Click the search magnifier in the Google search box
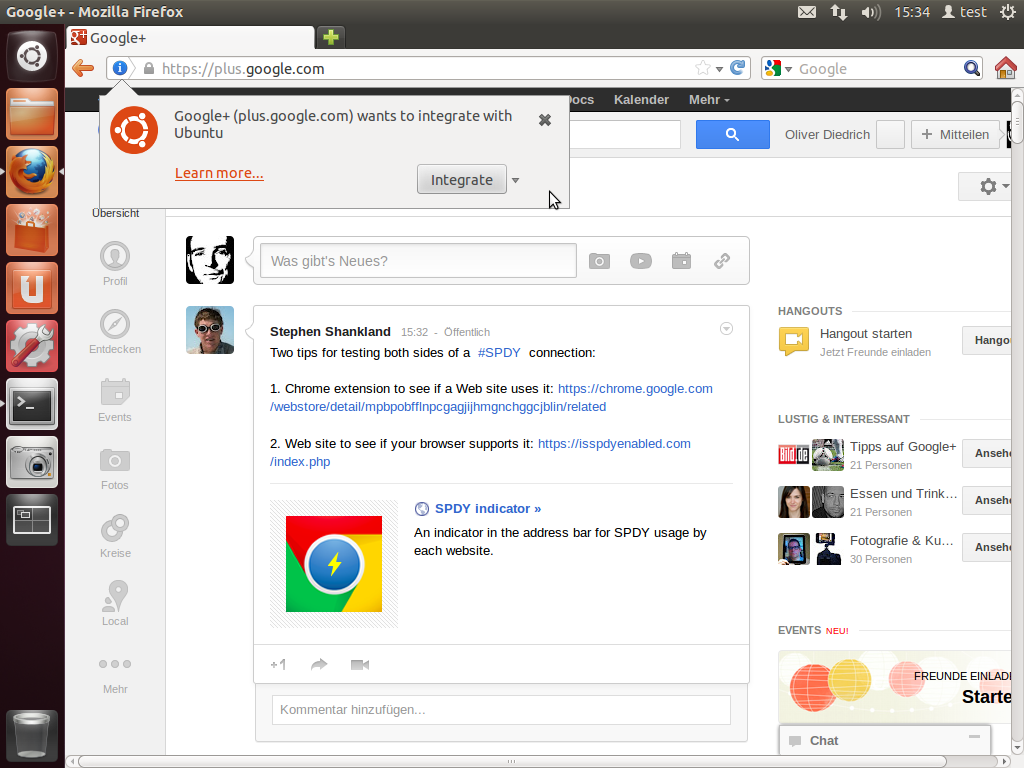 (972, 68)
